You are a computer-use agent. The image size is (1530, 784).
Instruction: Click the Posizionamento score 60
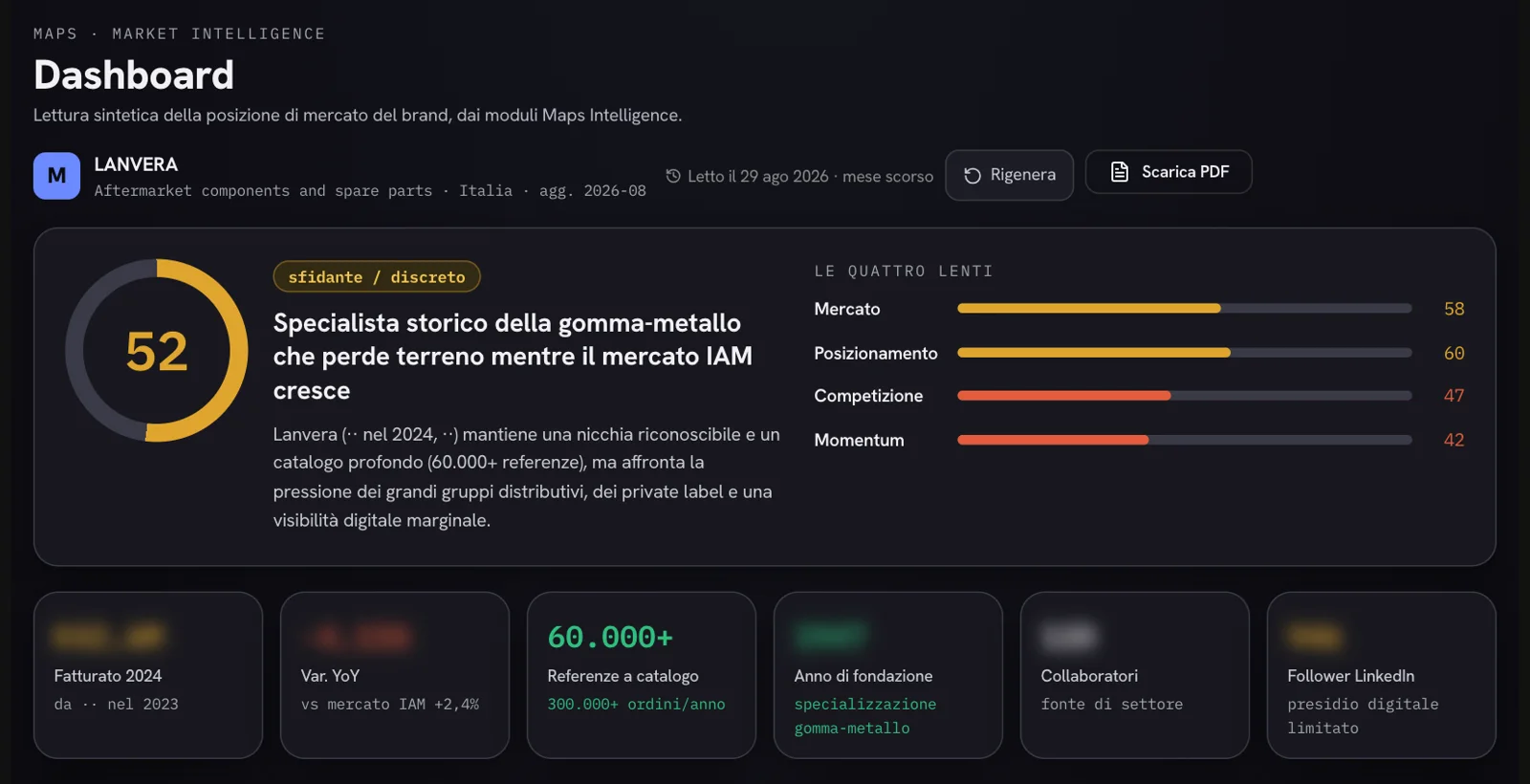pyautogui.click(x=1453, y=353)
